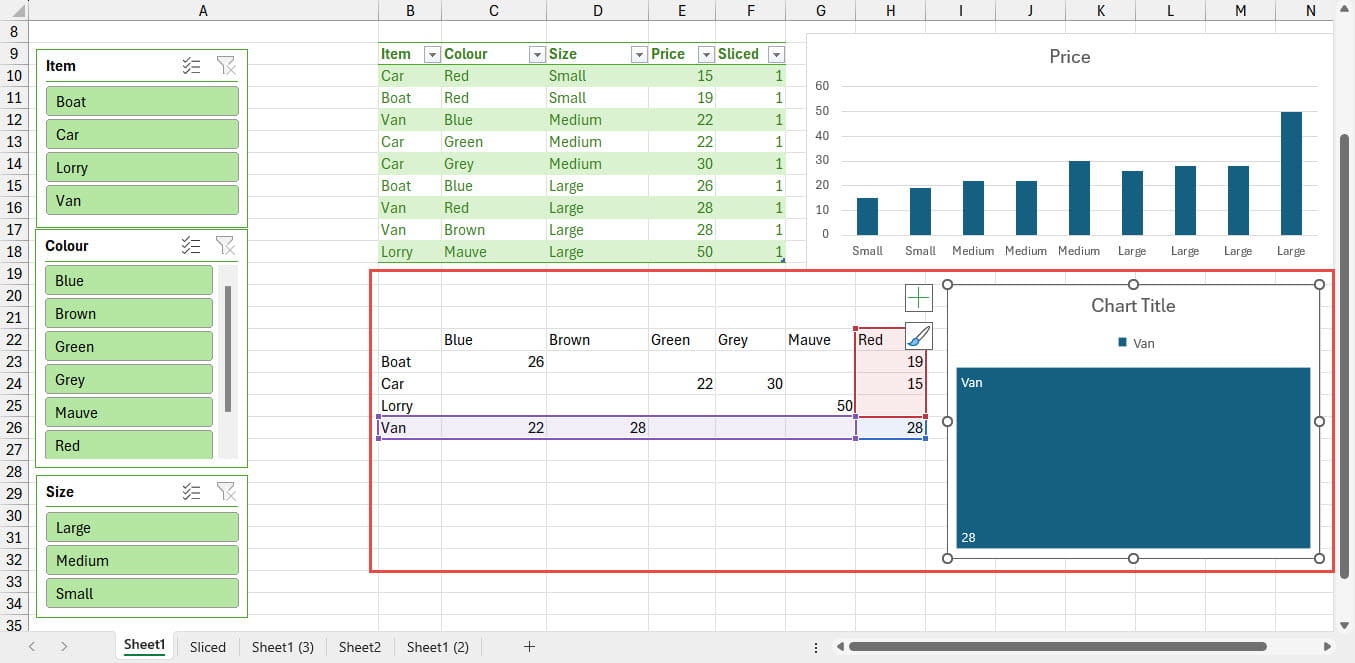The image size is (1355, 663).
Task: Toggle multi-select in the Item slicer
Action: click(x=192, y=66)
